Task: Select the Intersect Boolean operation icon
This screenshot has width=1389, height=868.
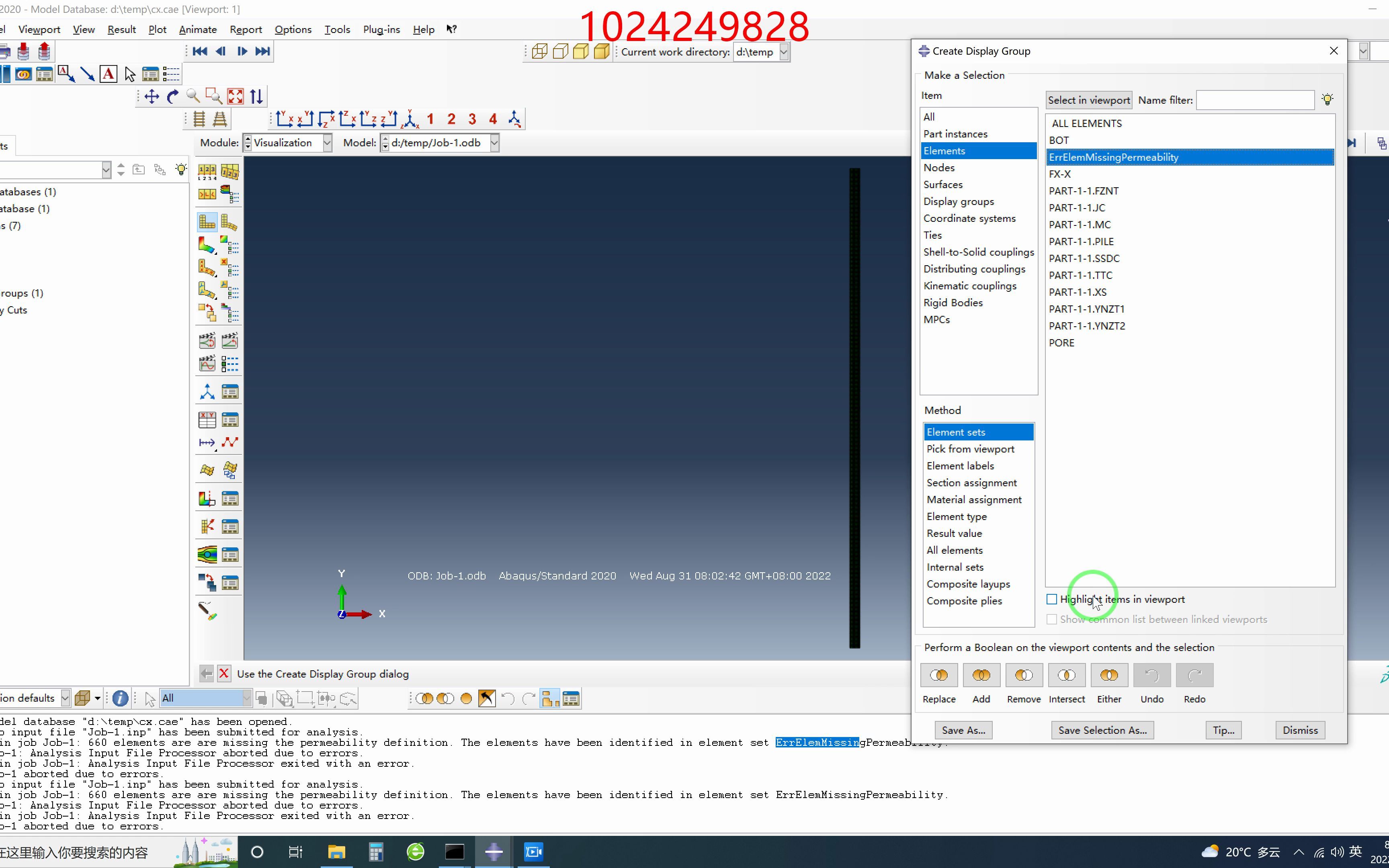Action: 1066,675
